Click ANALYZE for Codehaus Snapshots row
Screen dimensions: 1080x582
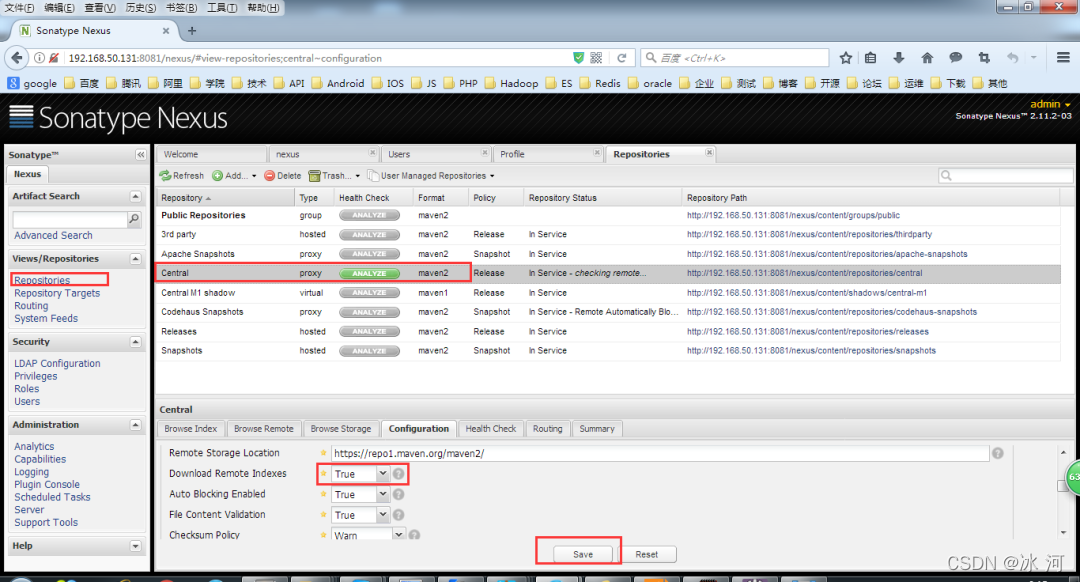pyautogui.click(x=369, y=312)
